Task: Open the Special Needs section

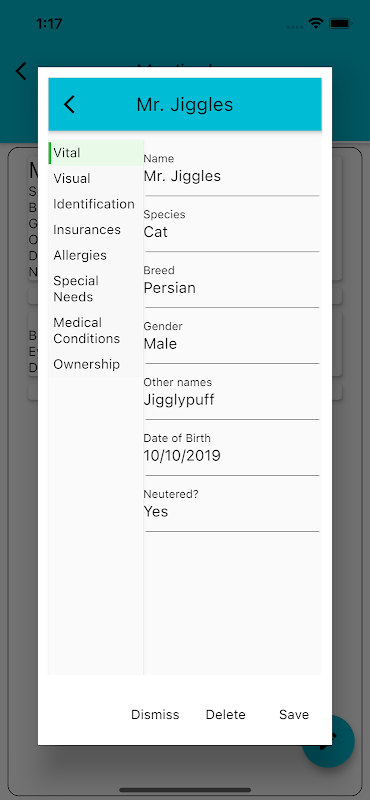Action: point(96,289)
